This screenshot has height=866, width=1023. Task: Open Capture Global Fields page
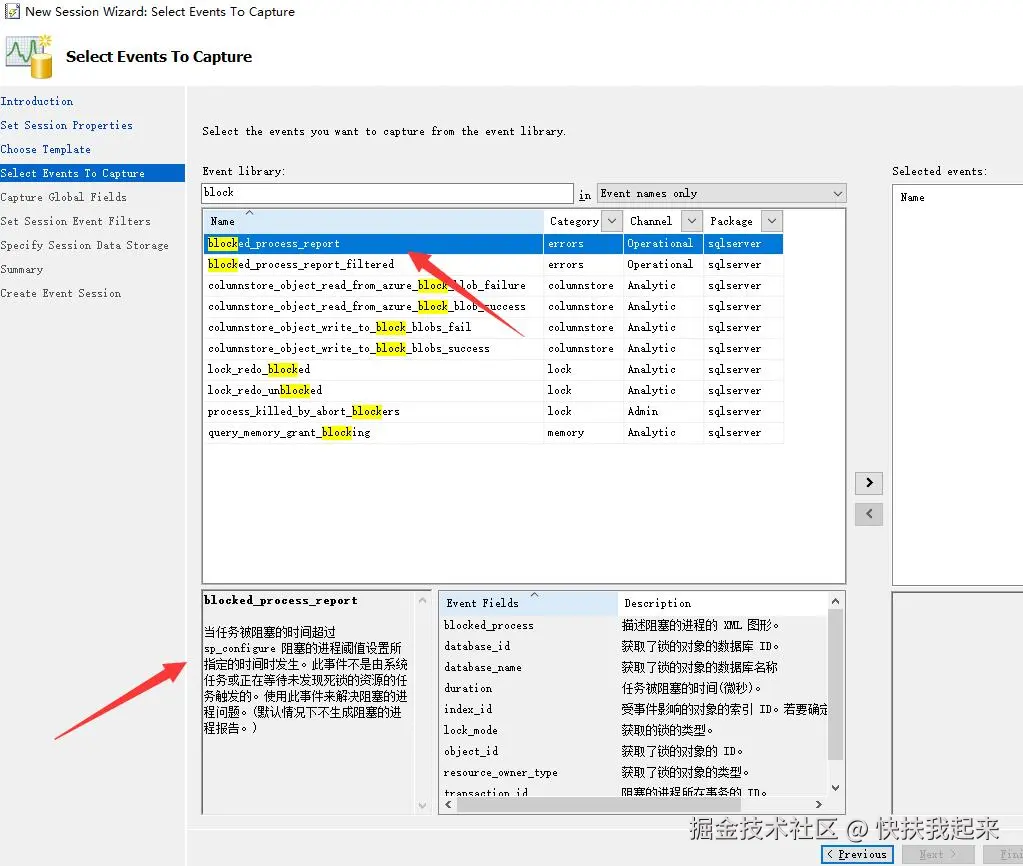click(63, 197)
